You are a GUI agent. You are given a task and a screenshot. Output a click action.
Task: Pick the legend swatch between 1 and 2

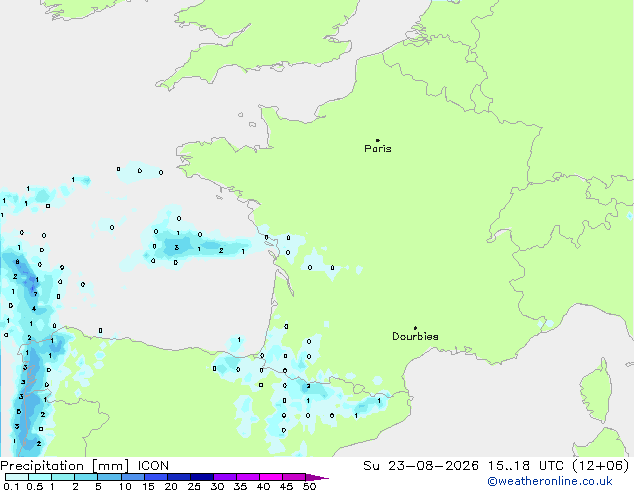point(63,477)
